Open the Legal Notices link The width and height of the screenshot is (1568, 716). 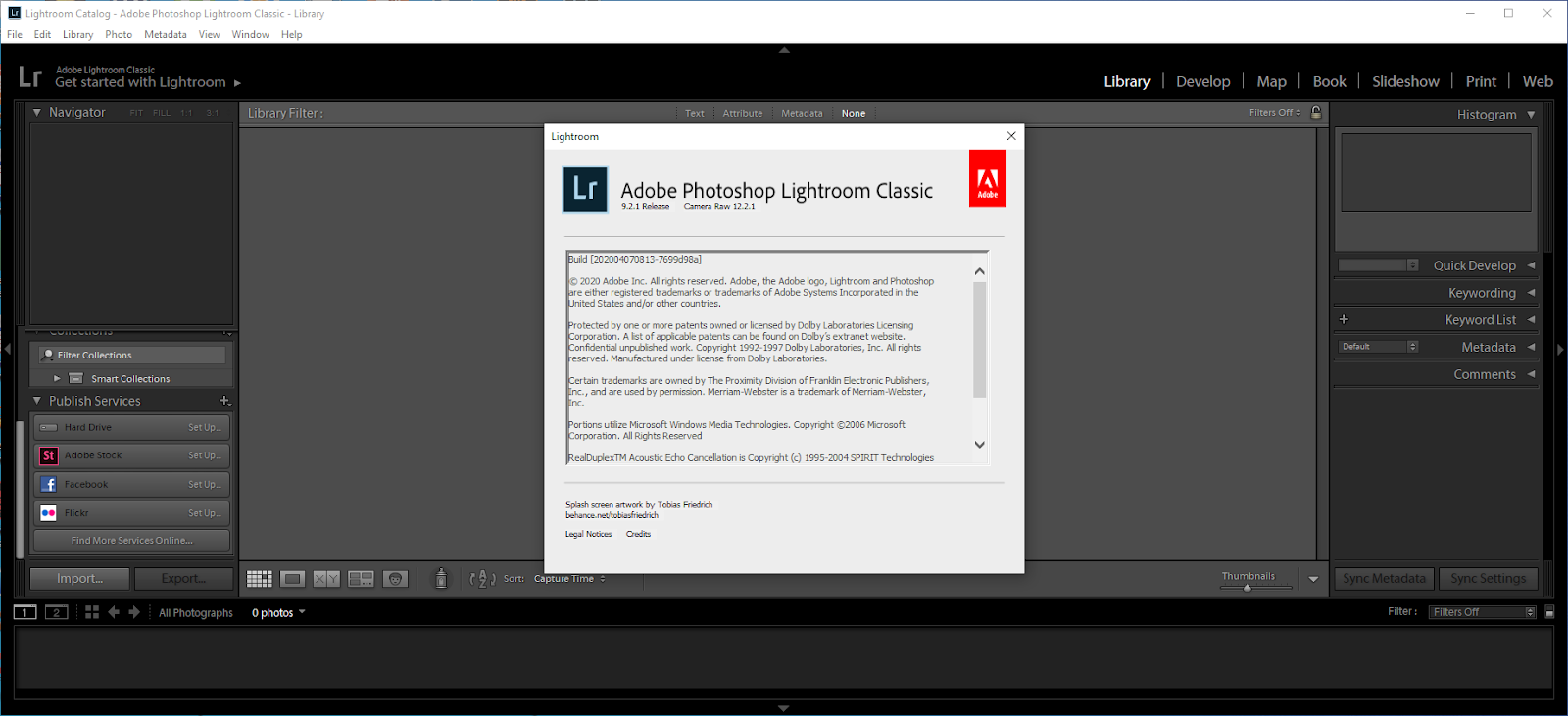pos(588,534)
